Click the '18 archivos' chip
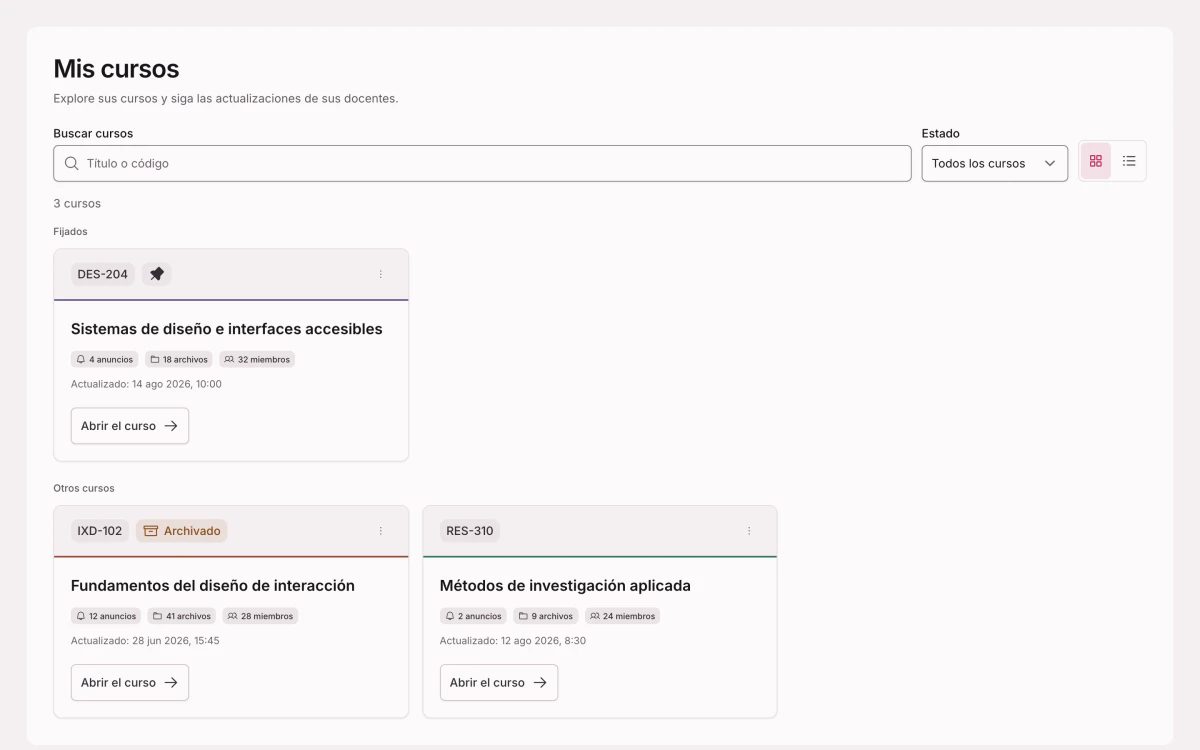This screenshot has height=750, width=1200. click(179, 359)
